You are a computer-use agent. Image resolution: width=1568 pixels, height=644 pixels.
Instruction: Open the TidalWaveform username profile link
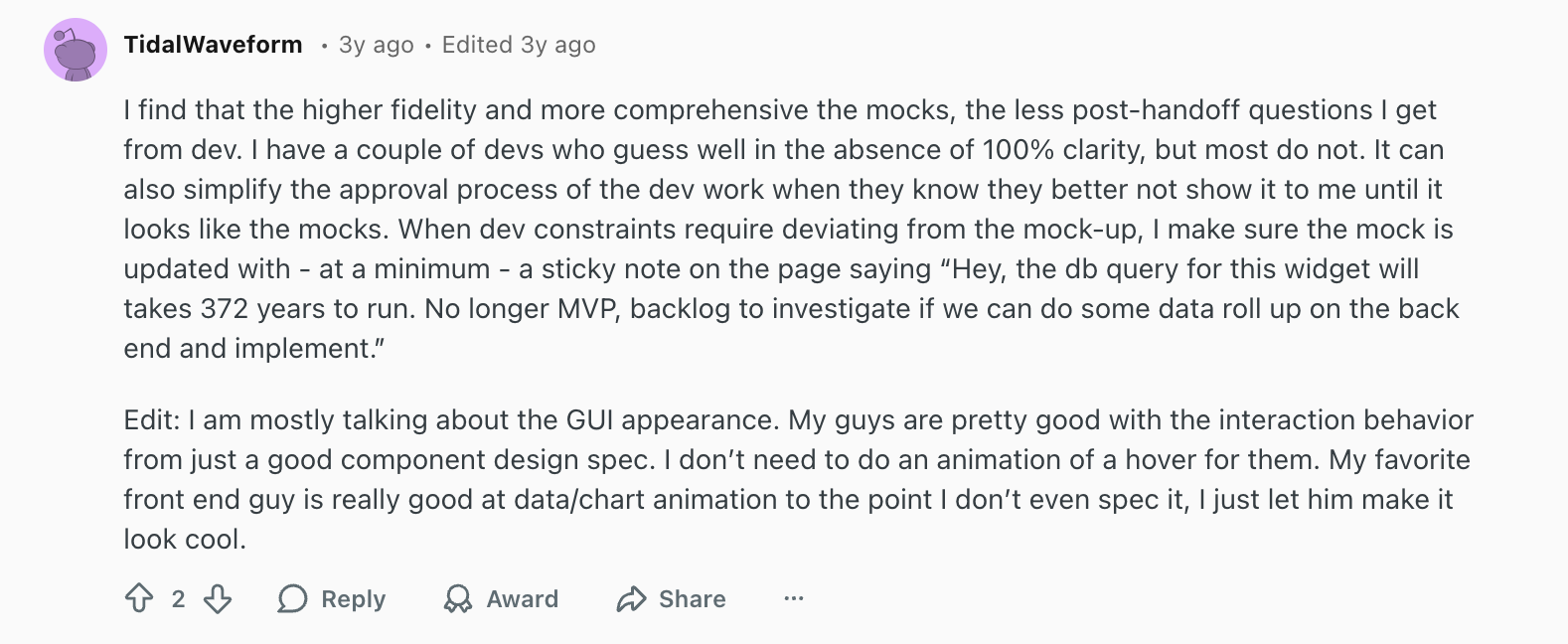click(x=213, y=45)
